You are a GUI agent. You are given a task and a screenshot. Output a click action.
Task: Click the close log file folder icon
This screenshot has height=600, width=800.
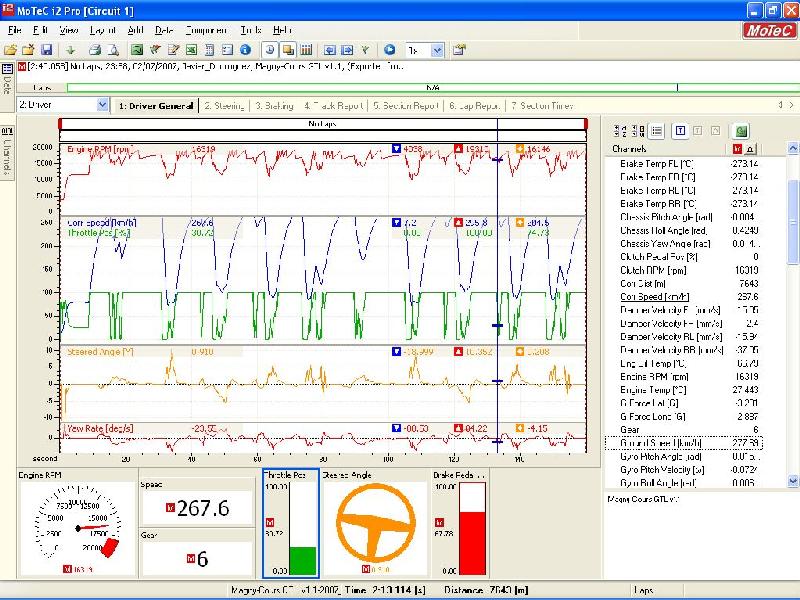28,49
